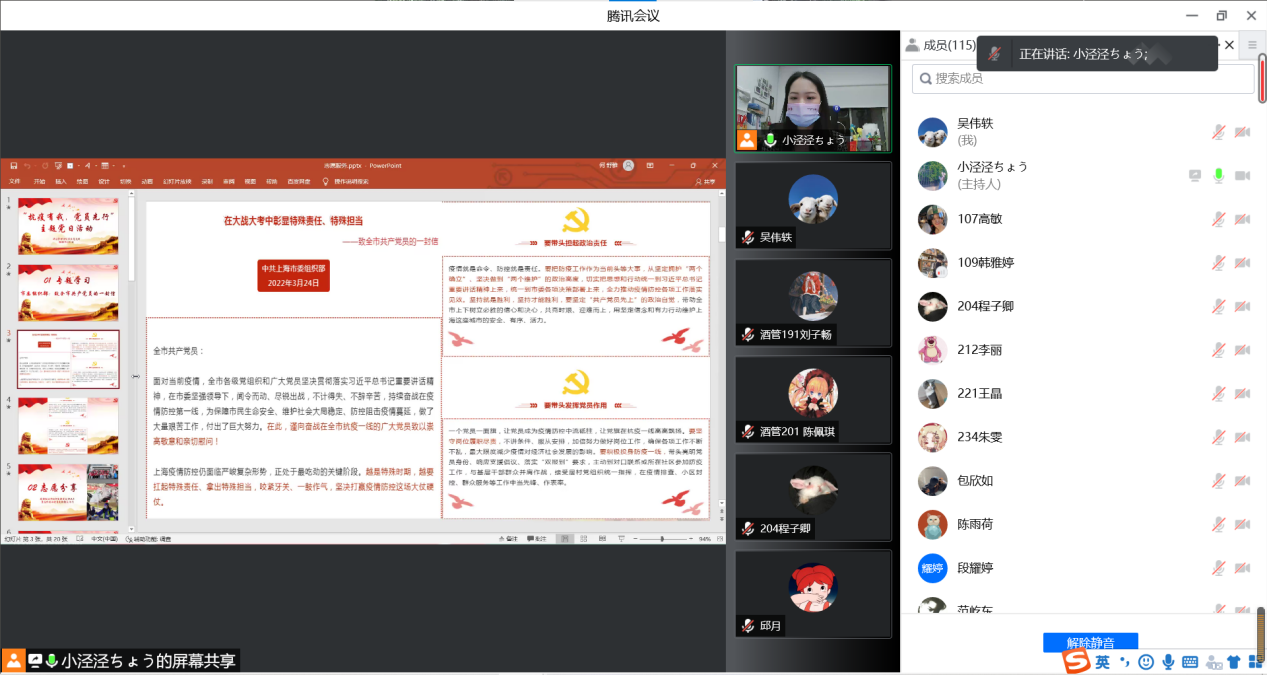Start slideshow from the status bar icon
Image resolution: width=1267 pixels, height=675 pixels.
coord(623,538)
